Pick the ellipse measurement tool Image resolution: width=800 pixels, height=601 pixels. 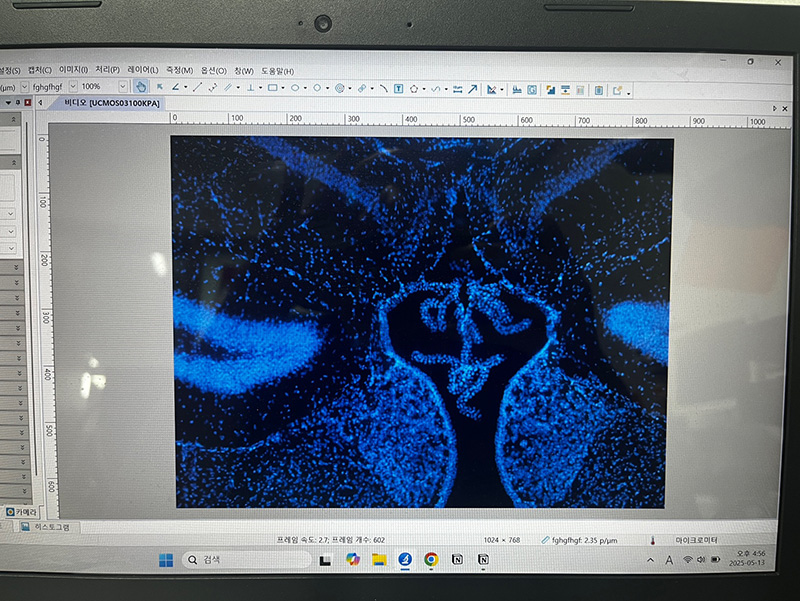[296, 88]
